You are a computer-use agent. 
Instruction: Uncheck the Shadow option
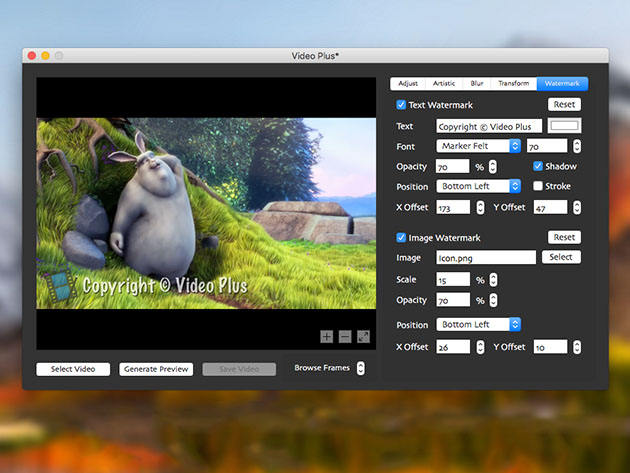538,166
